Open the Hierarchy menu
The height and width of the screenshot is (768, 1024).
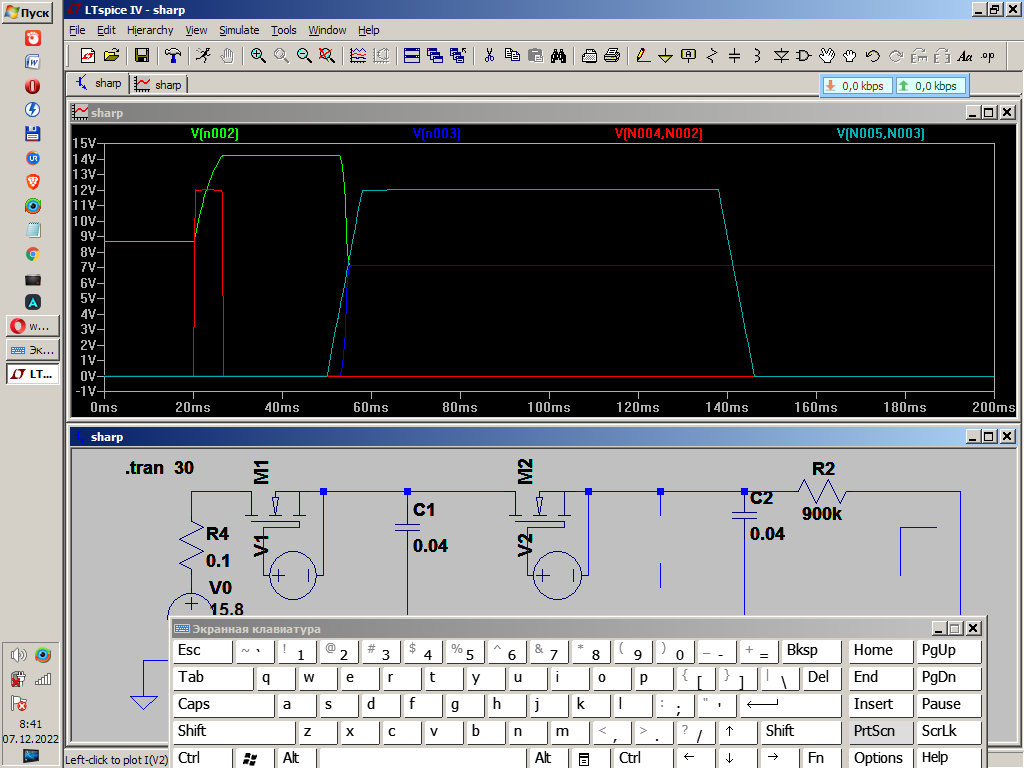pos(150,31)
